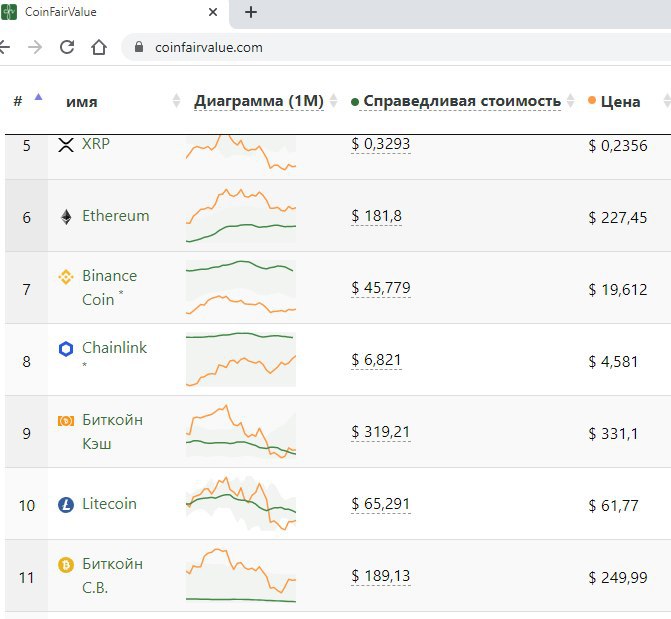Click the Litecoin logo icon
Image resolution: width=671 pixels, height=619 pixels.
coord(66,505)
